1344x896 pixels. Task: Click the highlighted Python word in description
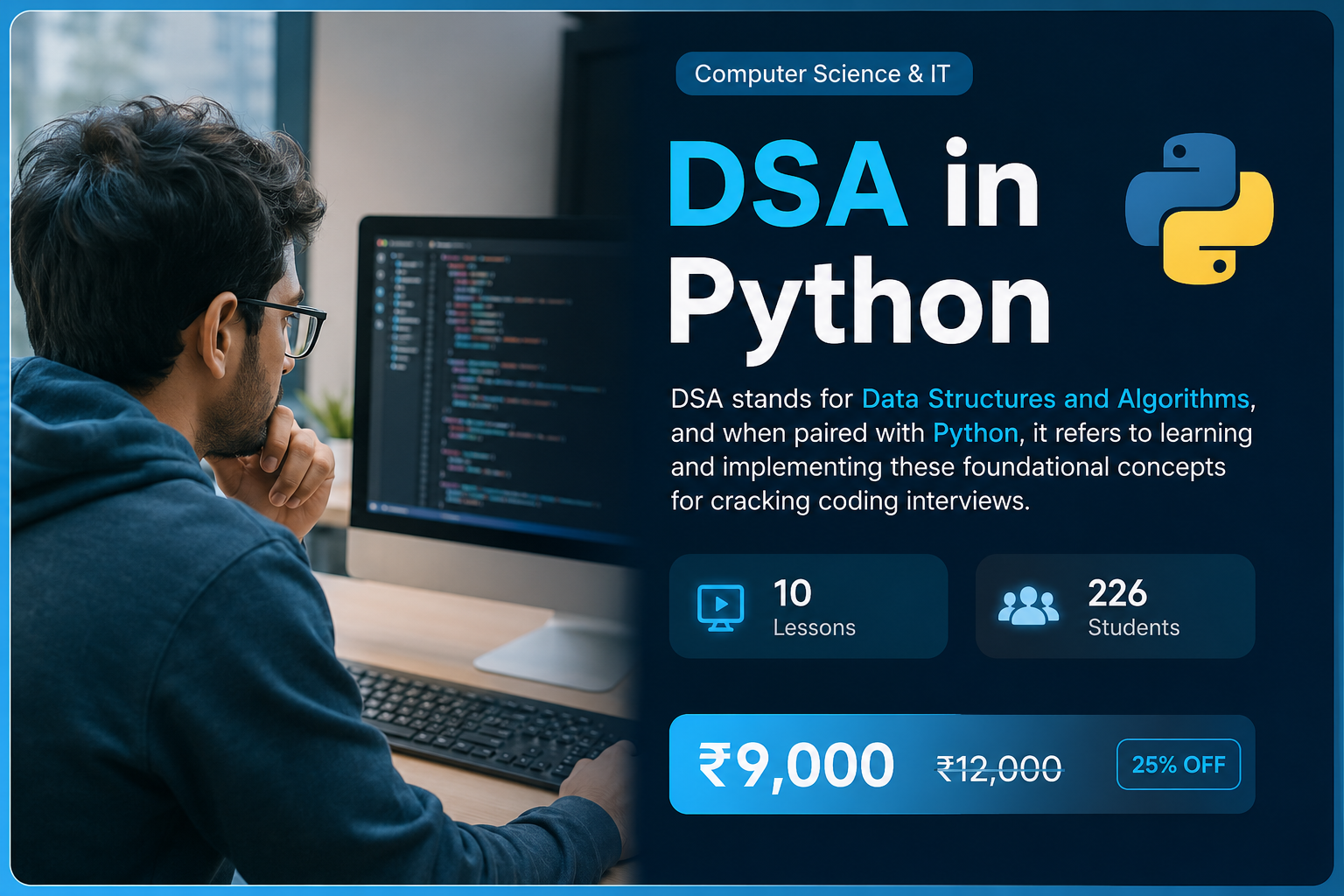(975, 433)
